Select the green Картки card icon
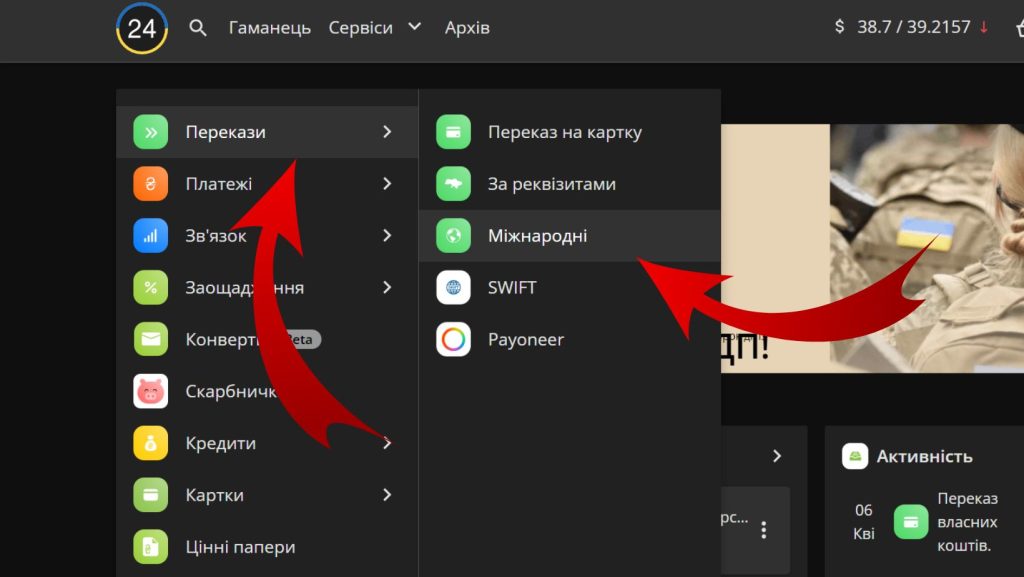The width and height of the screenshot is (1024, 577). pos(149,495)
